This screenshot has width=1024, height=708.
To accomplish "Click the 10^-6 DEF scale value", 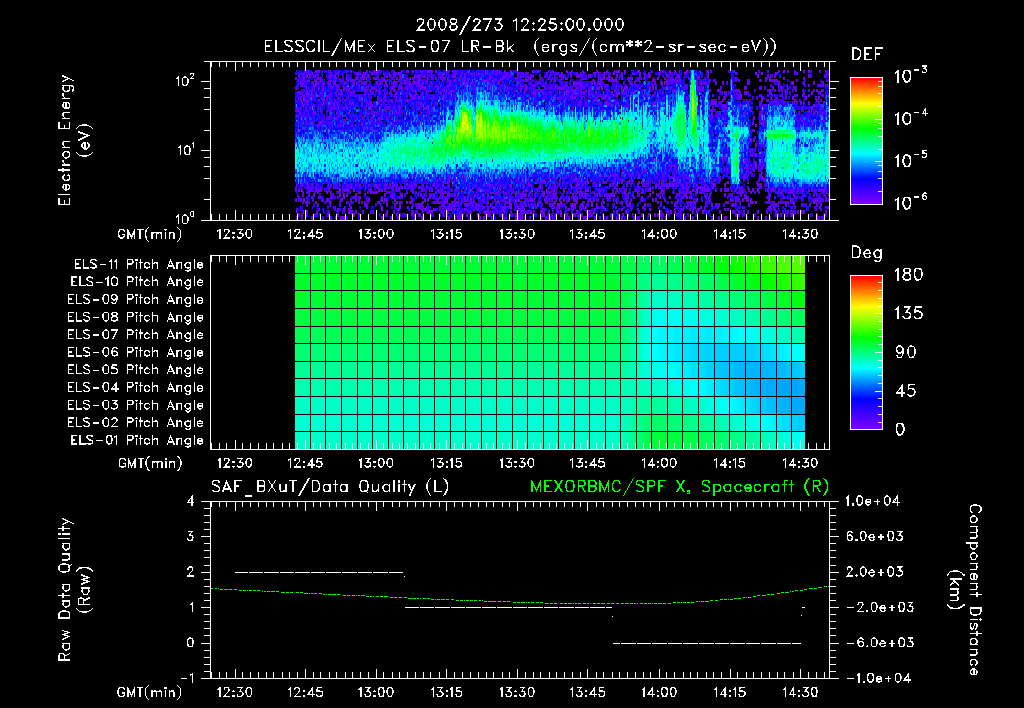I will coord(910,202).
